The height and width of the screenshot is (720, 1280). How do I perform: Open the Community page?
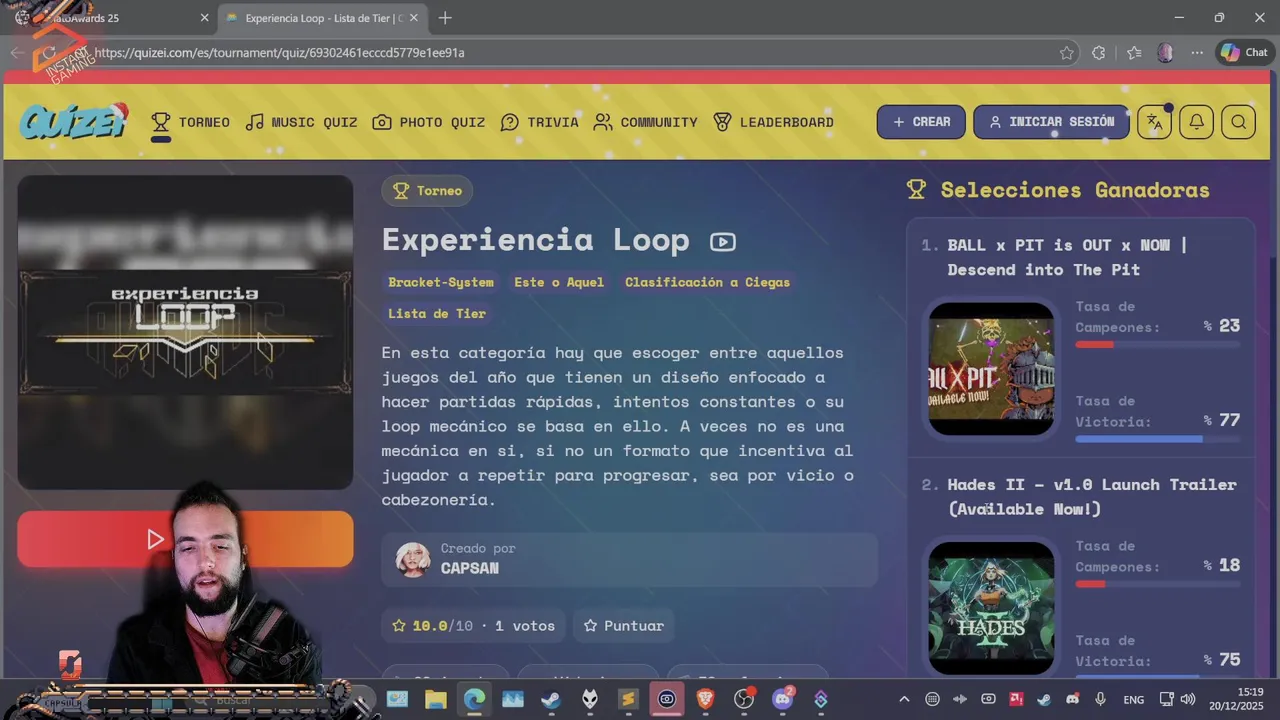645,122
